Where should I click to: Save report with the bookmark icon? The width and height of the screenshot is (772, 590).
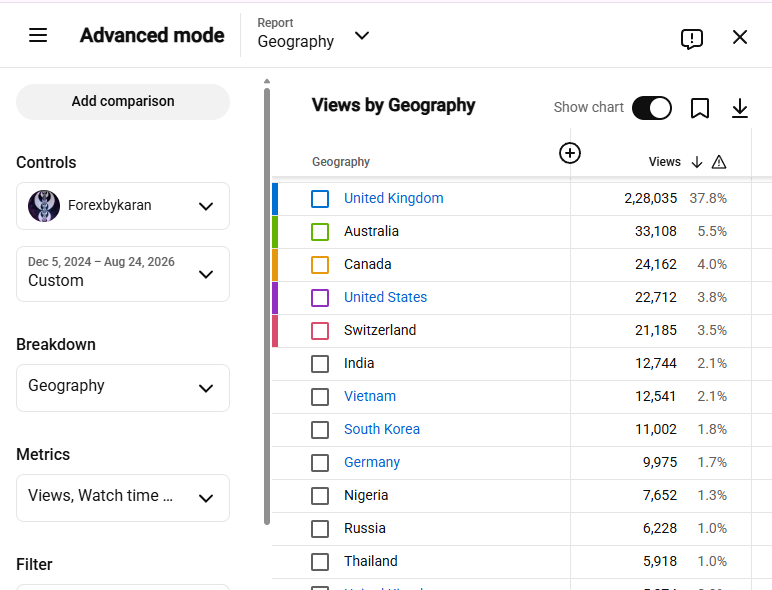700,108
